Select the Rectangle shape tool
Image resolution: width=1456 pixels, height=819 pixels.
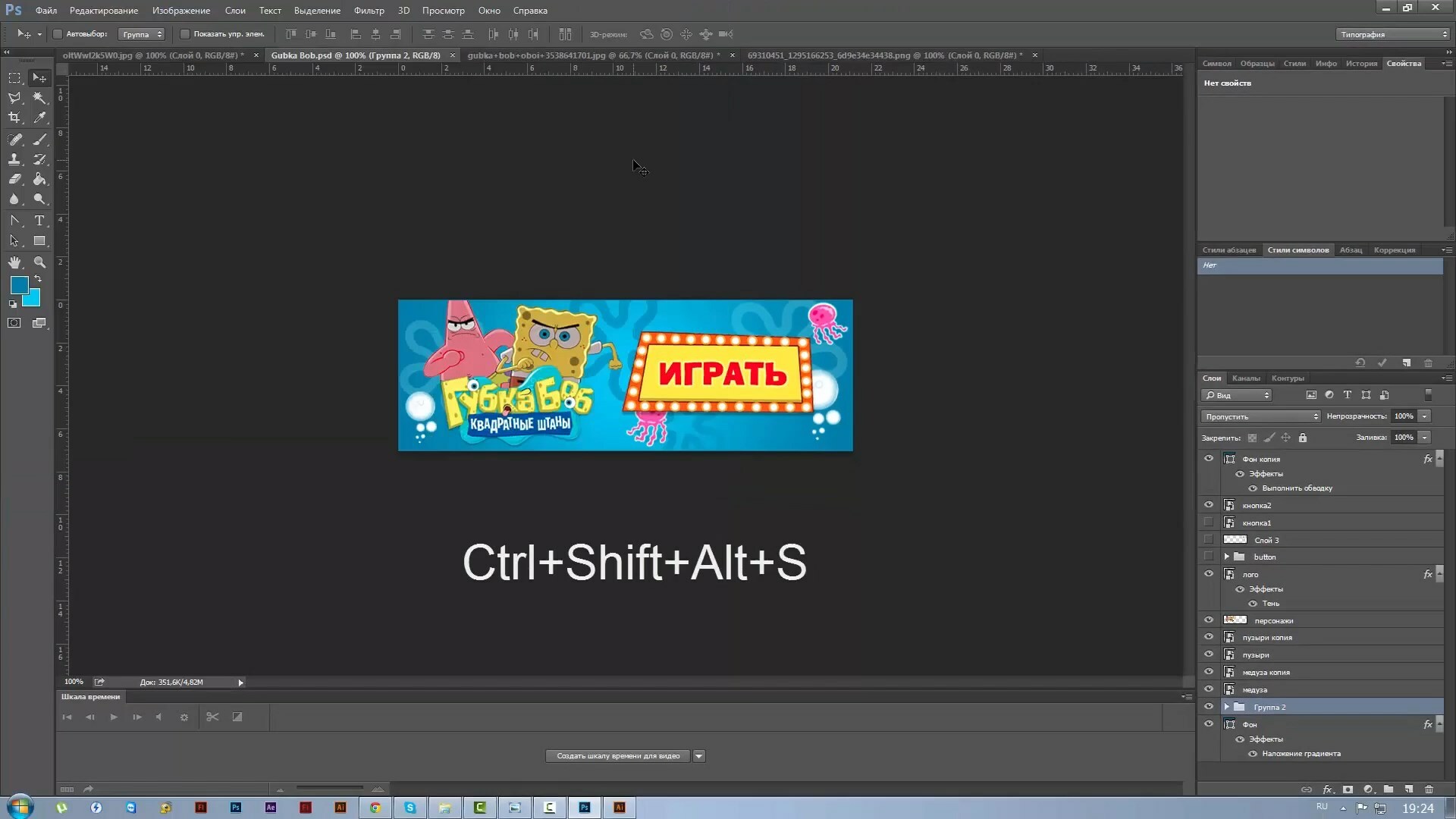pyautogui.click(x=39, y=241)
